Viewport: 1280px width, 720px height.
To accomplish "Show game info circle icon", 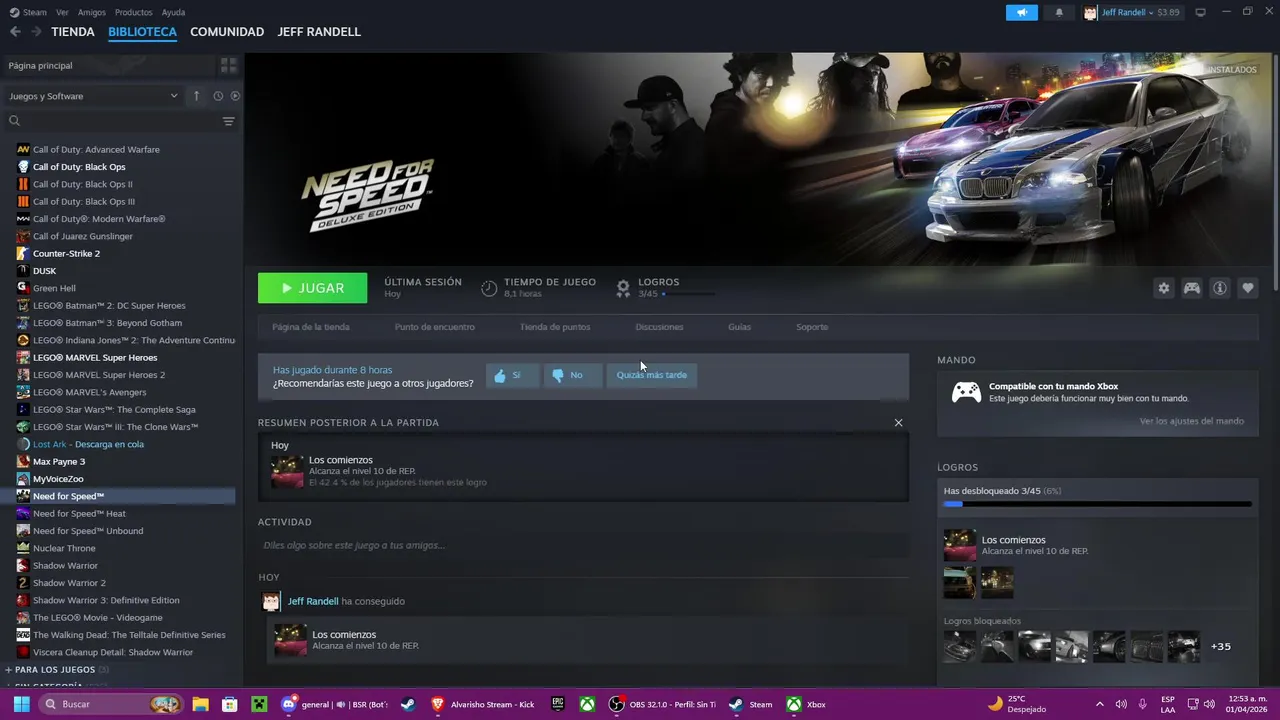I will click(1219, 288).
